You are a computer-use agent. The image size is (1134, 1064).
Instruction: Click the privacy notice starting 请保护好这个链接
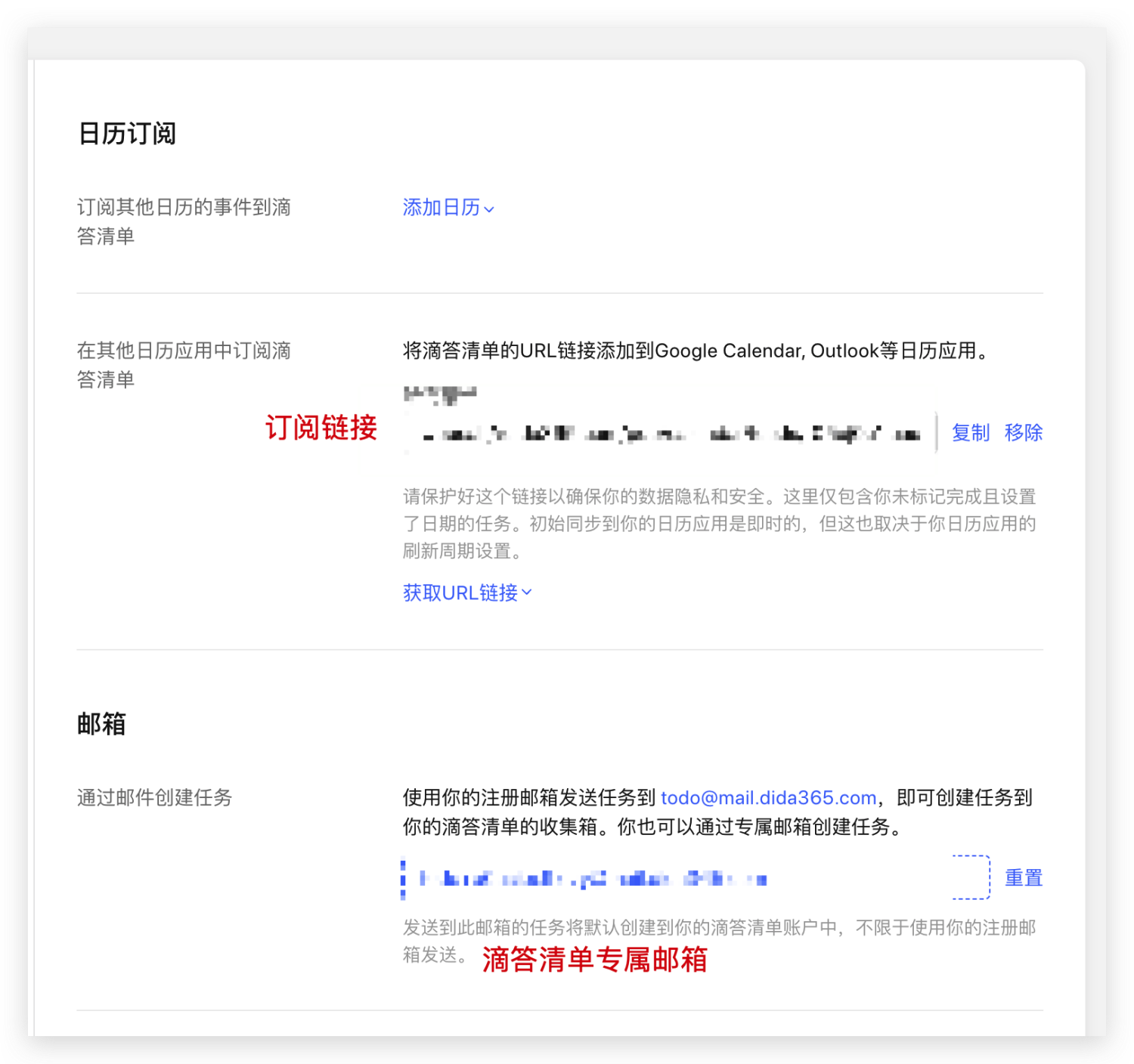[719, 524]
